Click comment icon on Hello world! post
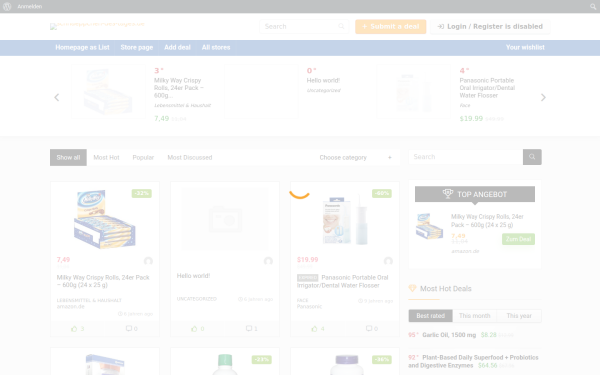The image size is (600, 375). tap(249, 328)
